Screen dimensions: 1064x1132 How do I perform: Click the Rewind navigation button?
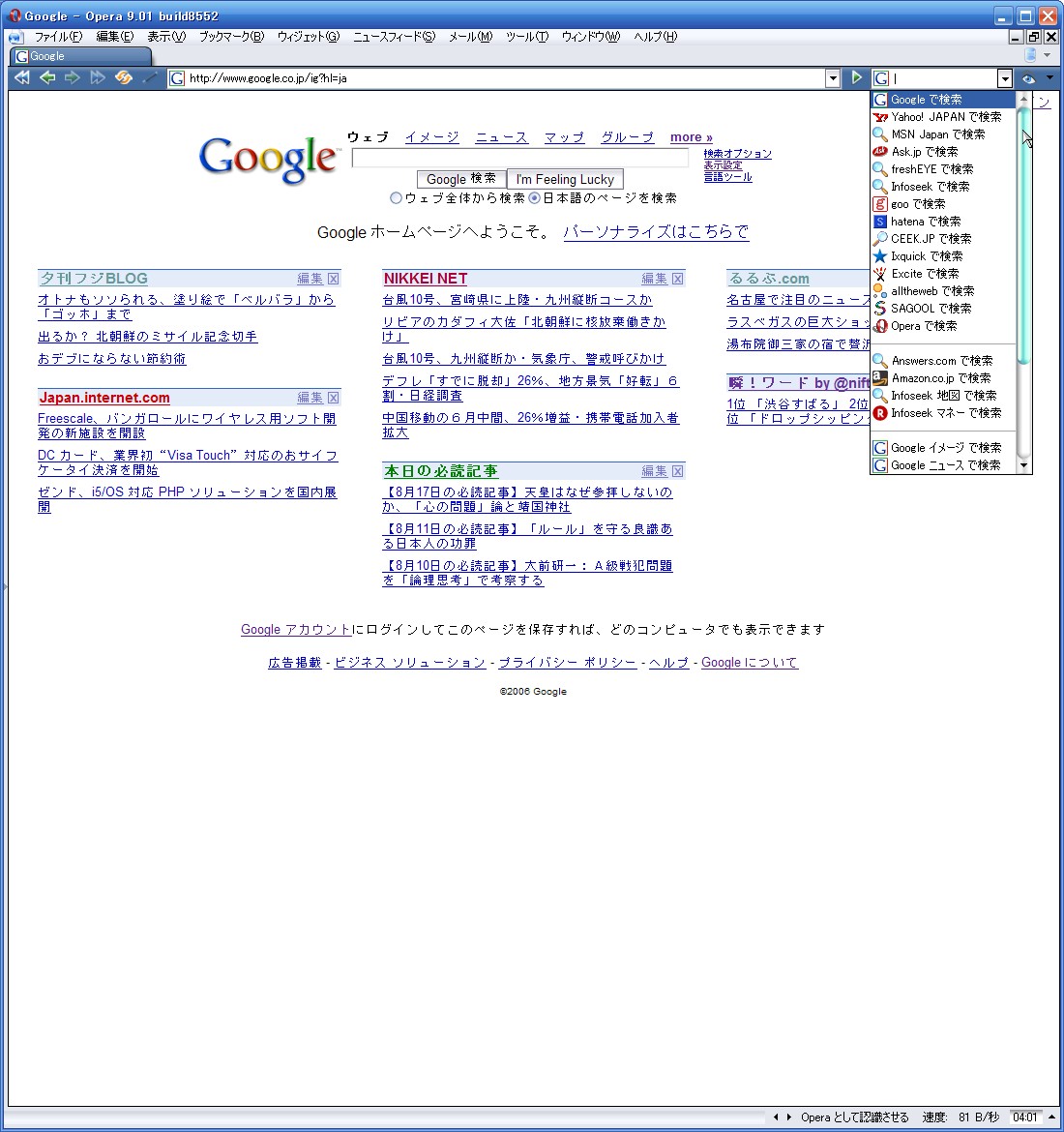[22, 78]
